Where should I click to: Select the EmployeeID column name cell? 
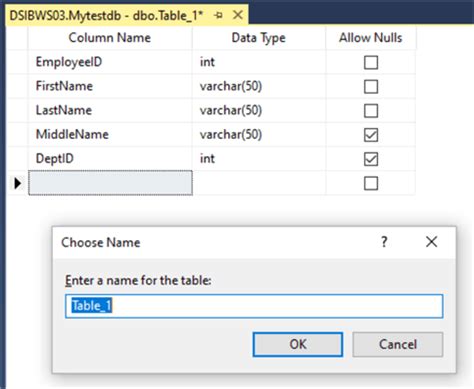[110, 62]
